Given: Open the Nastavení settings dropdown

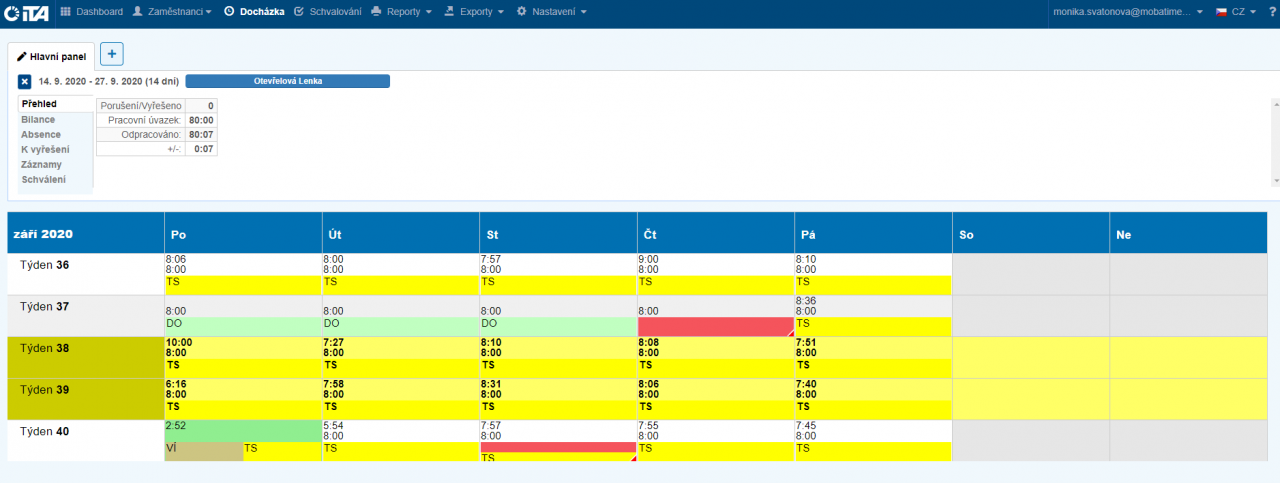Looking at the screenshot, I should 551,12.
